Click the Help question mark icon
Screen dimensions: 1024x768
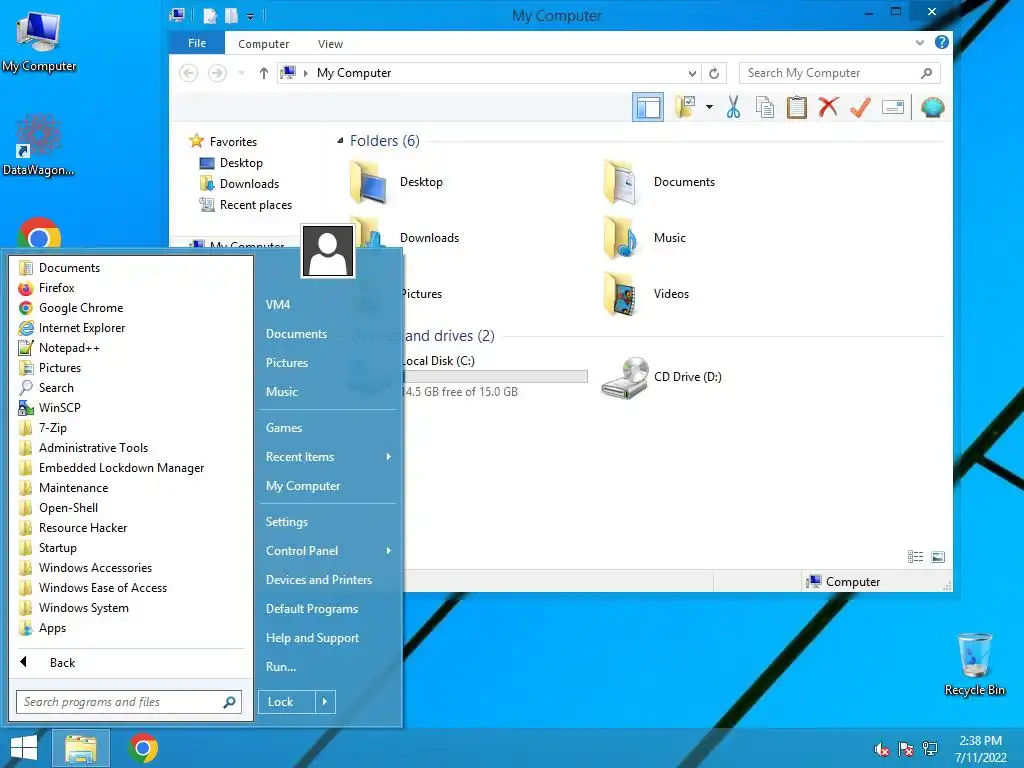941,42
